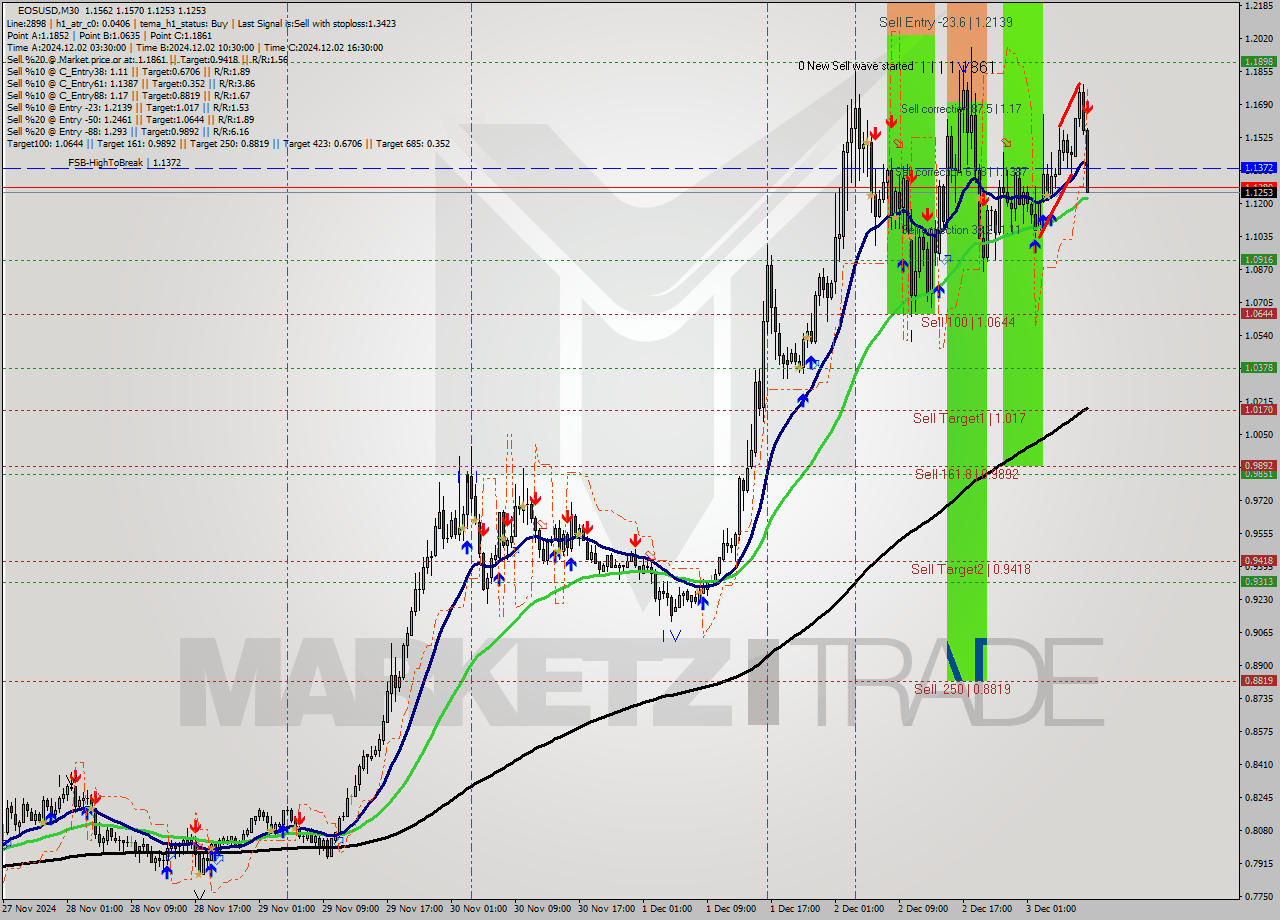The height and width of the screenshot is (920, 1280).
Task: Click '2 Dec 09:00' on the time axis
Action: tap(924, 909)
